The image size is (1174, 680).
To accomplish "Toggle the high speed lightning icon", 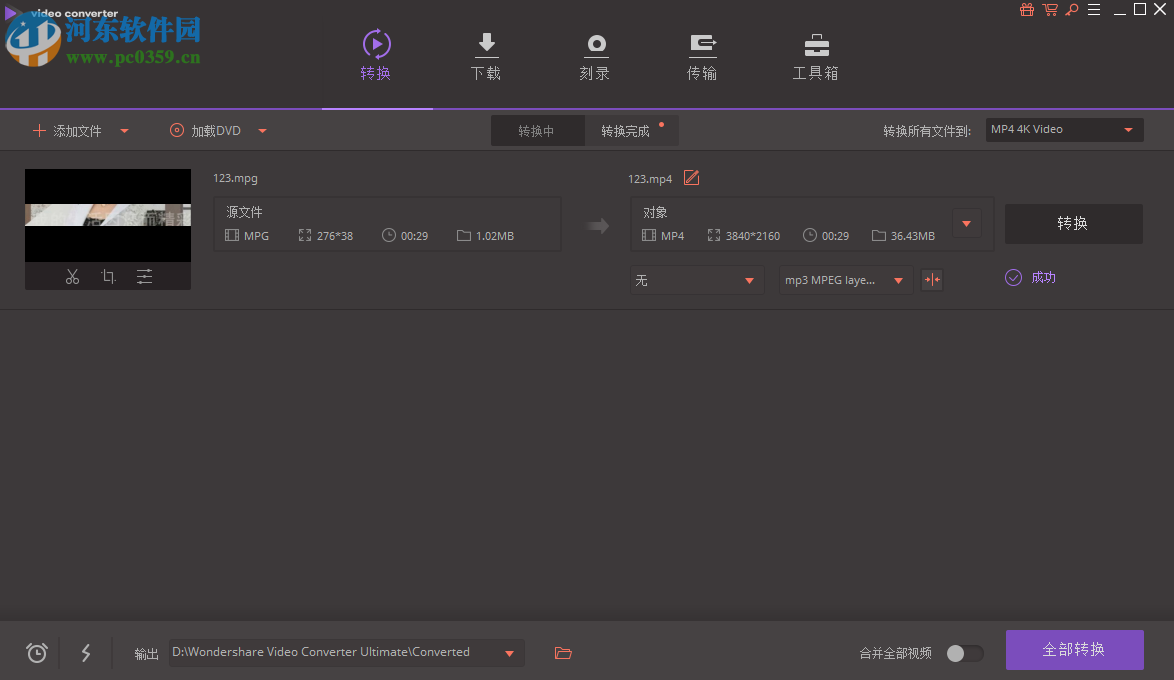I will pyautogui.click(x=85, y=653).
